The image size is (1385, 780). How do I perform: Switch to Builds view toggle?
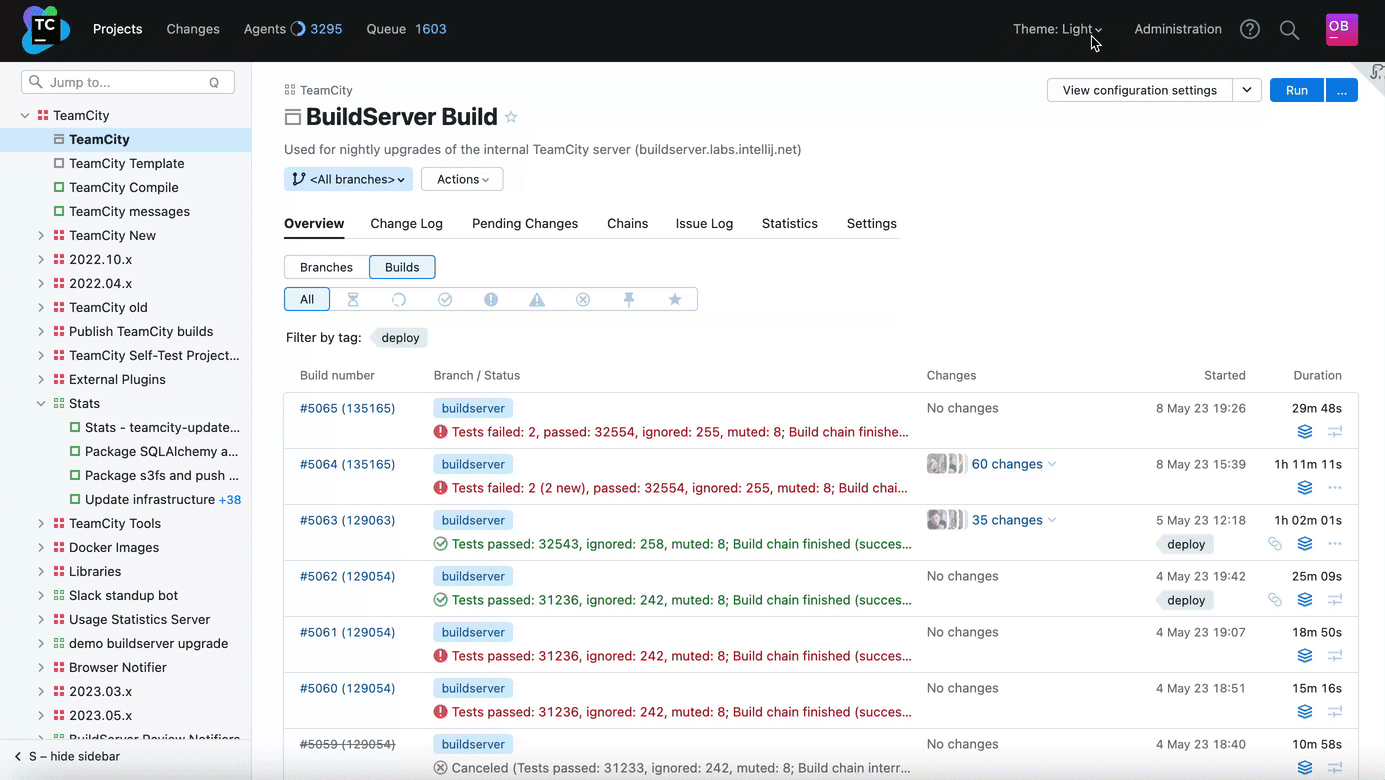click(402, 267)
